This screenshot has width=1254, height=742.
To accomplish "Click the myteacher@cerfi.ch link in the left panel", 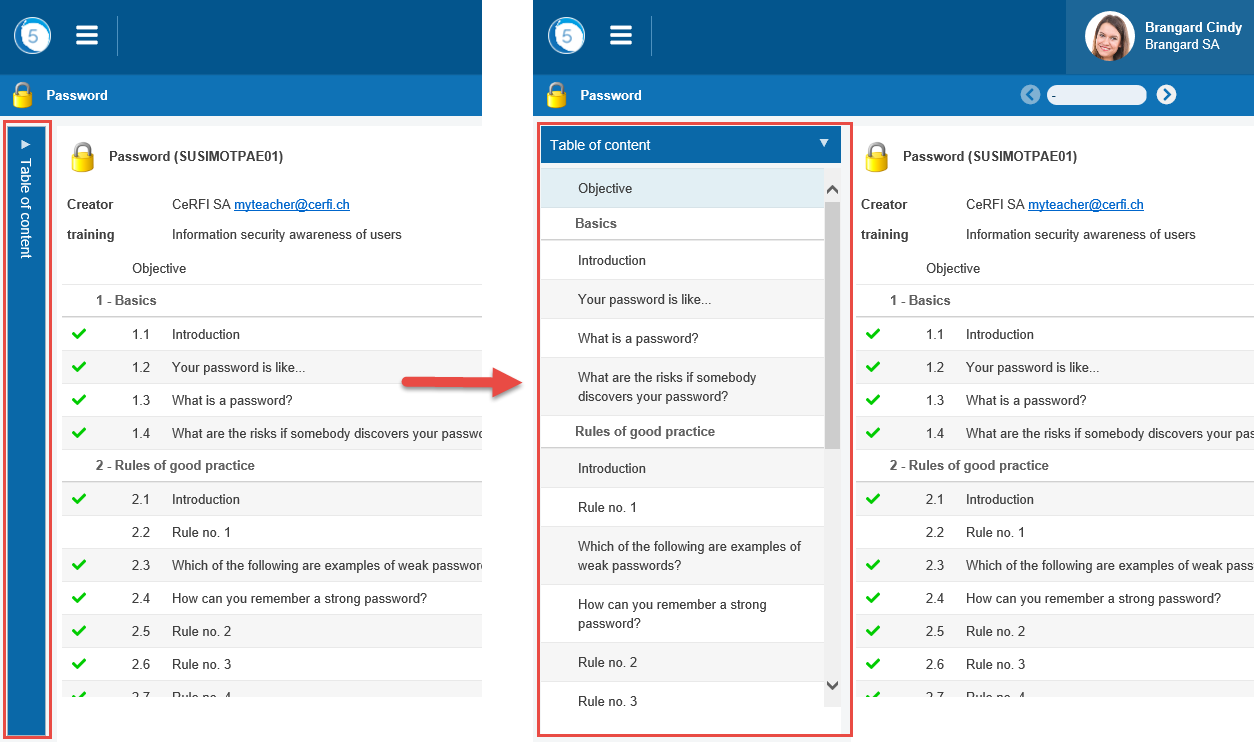I will [x=291, y=204].
